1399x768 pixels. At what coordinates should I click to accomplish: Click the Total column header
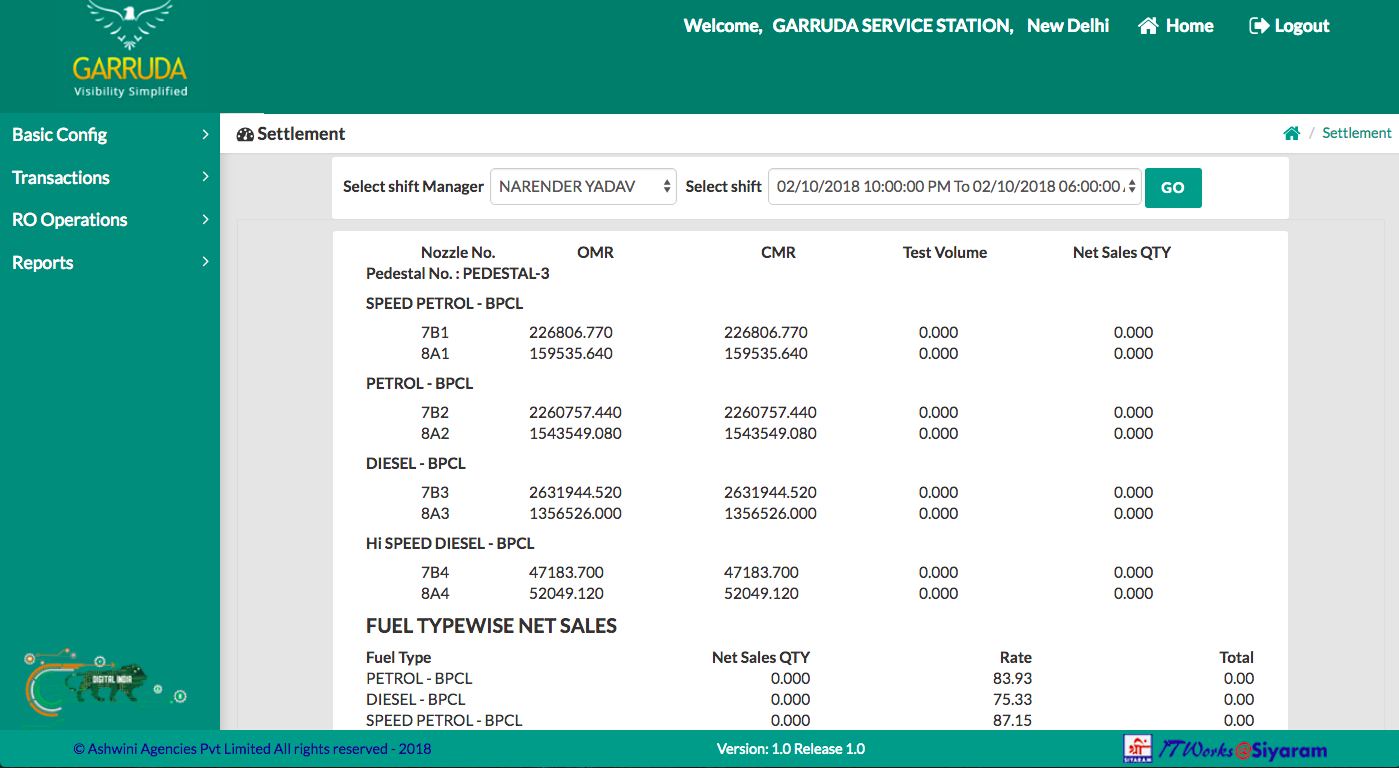[x=1237, y=657]
